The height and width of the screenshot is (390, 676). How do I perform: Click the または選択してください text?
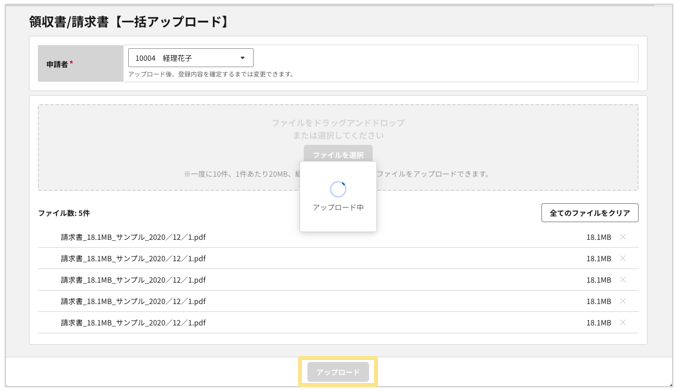pyautogui.click(x=338, y=135)
